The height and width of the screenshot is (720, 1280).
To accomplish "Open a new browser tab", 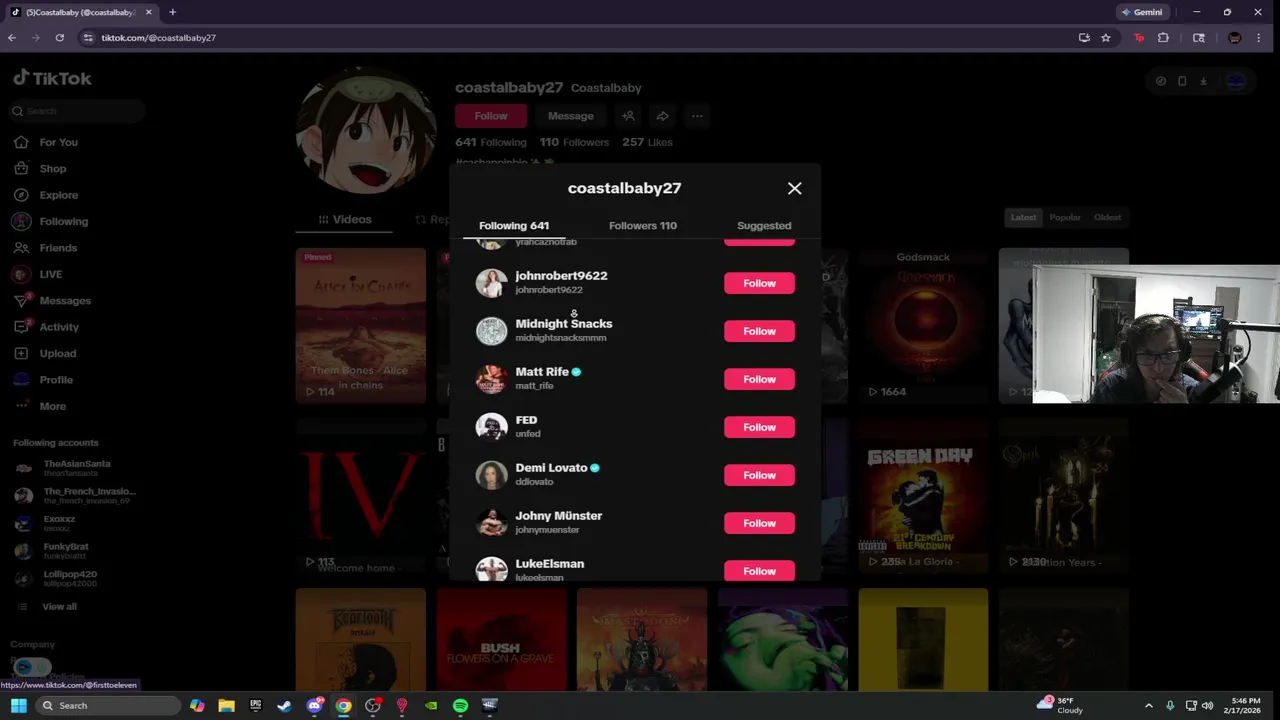I will click(x=172, y=12).
